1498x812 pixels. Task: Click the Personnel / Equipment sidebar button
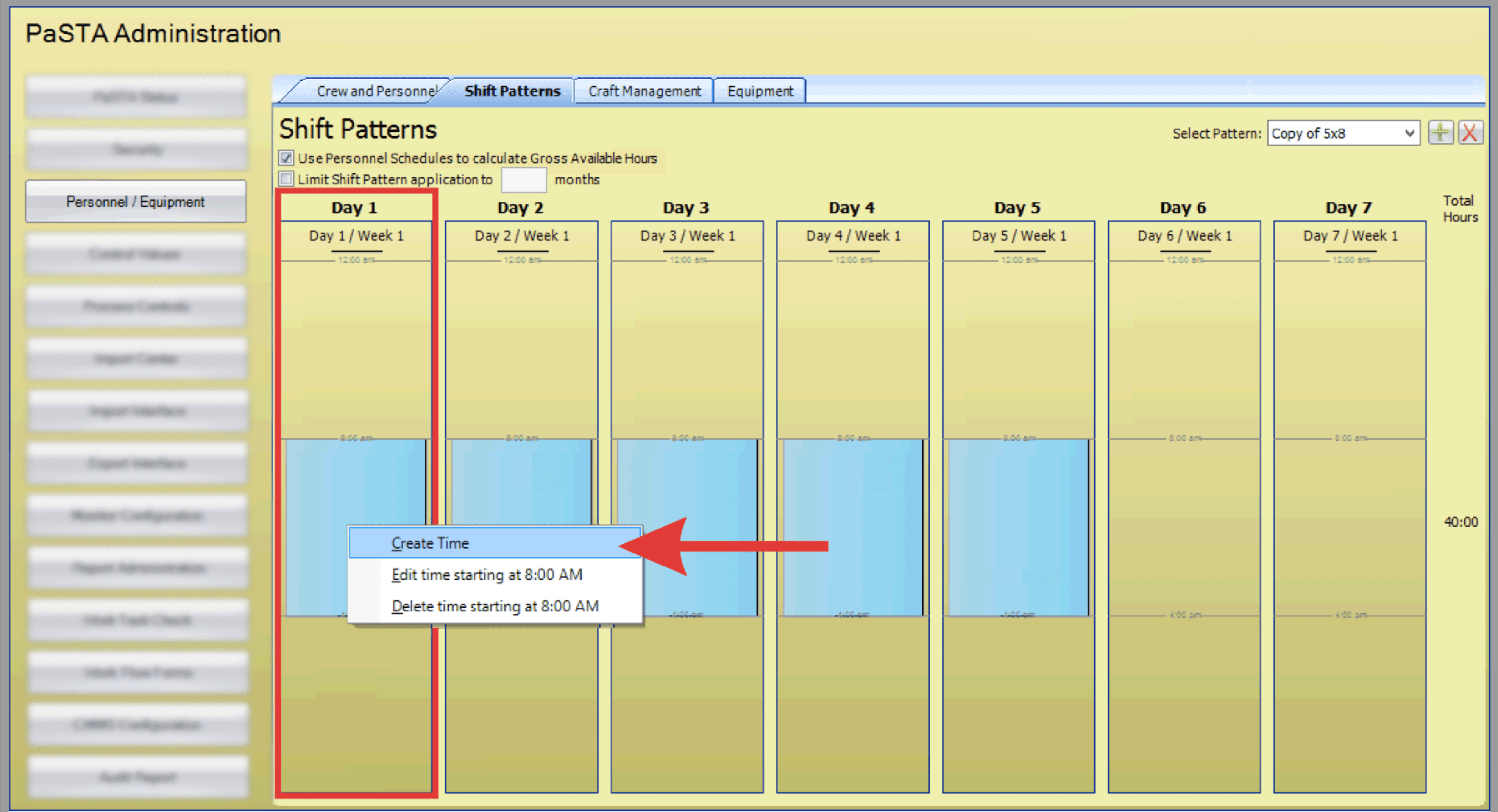tap(135, 202)
